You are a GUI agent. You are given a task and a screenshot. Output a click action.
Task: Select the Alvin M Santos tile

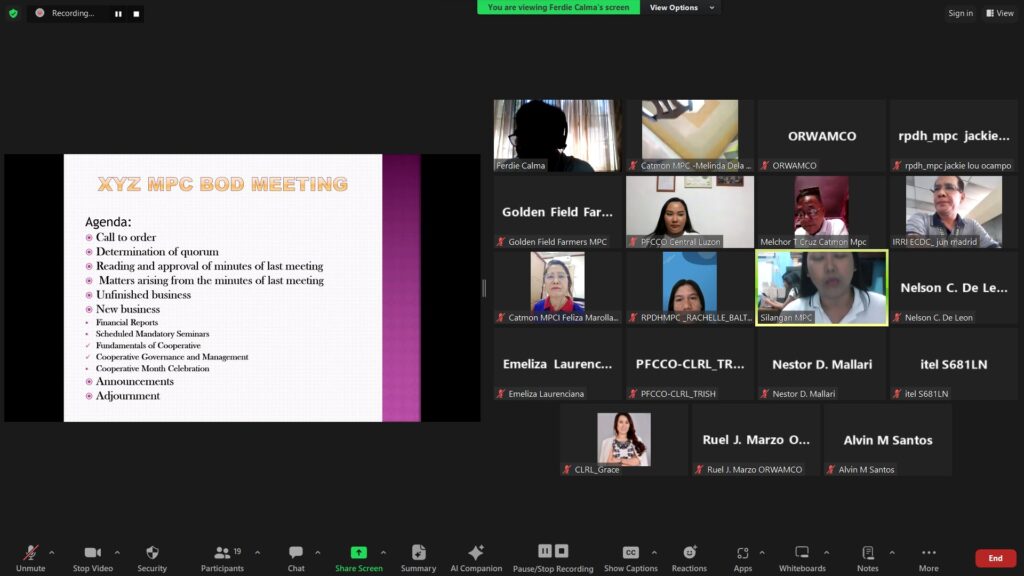point(888,440)
